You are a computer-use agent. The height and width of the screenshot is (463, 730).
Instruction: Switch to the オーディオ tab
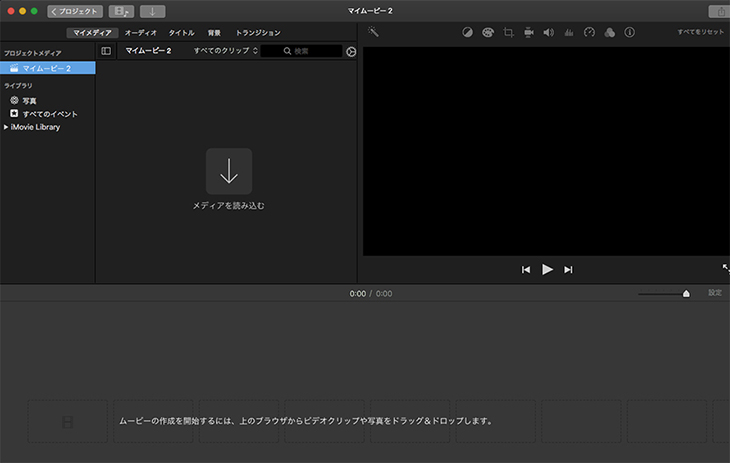[x=141, y=33]
